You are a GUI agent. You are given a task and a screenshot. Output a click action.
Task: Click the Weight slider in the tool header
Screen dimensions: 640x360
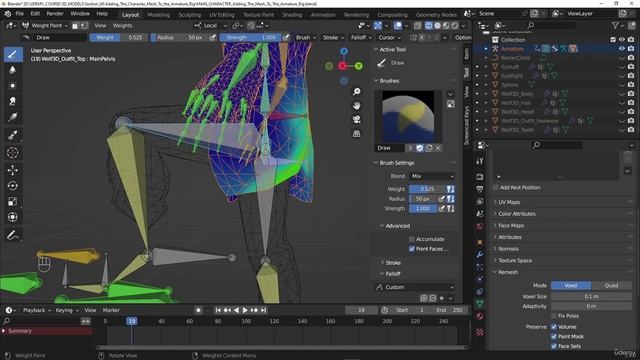coord(118,38)
